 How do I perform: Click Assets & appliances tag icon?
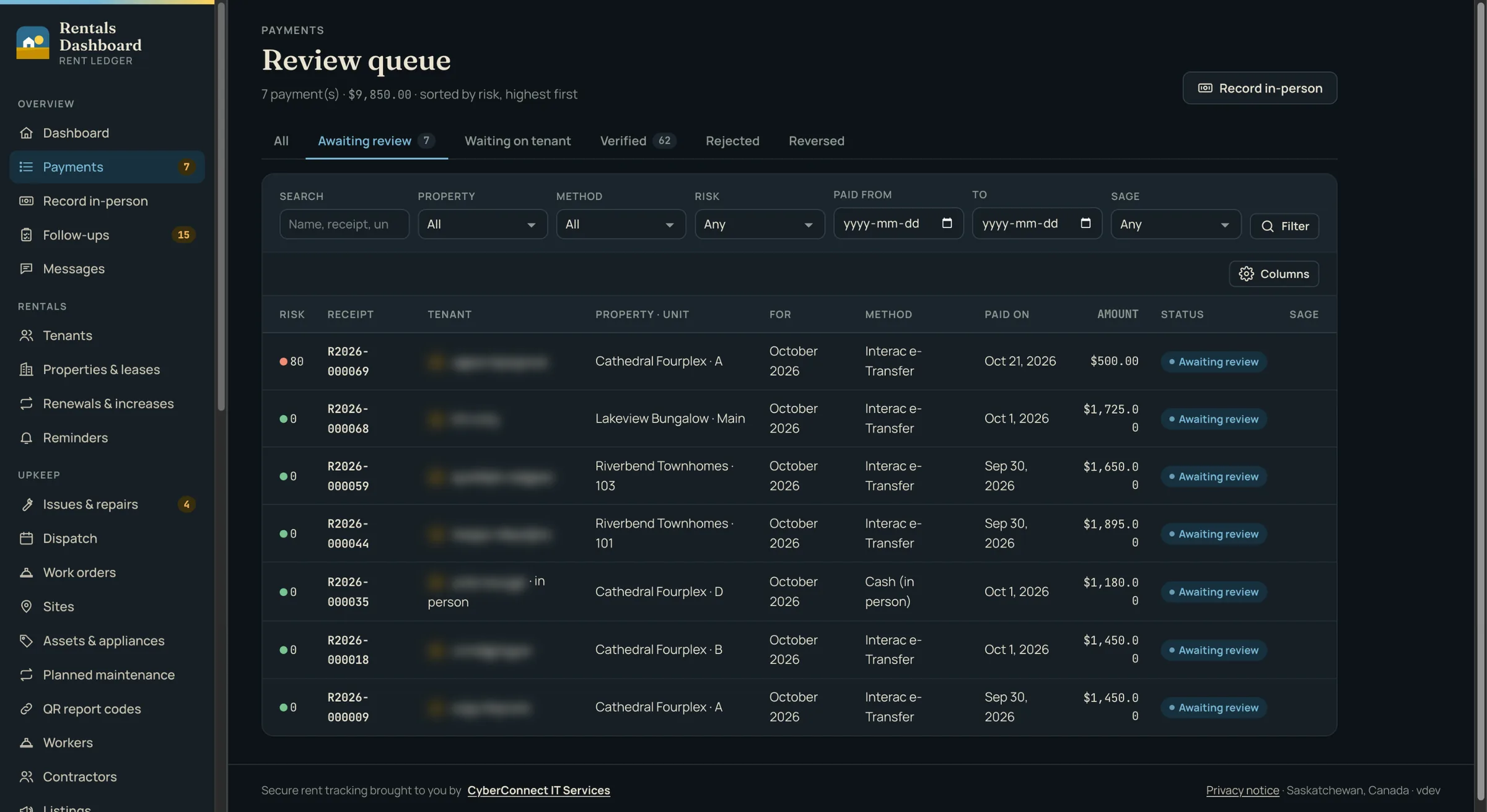coord(26,640)
